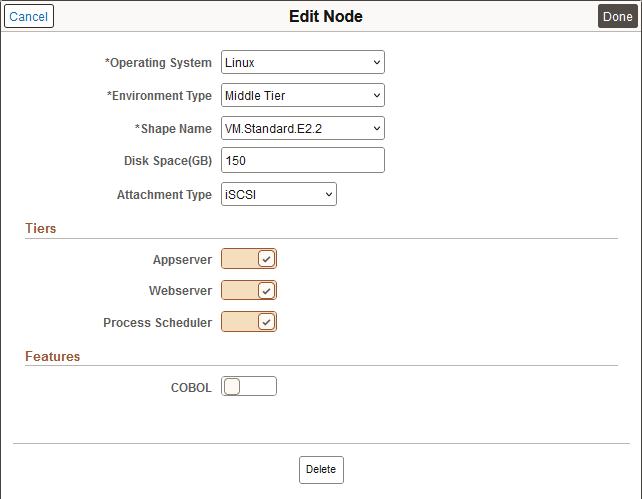Toggle the Process Scheduler switch off
The image size is (642, 499).
[249, 322]
